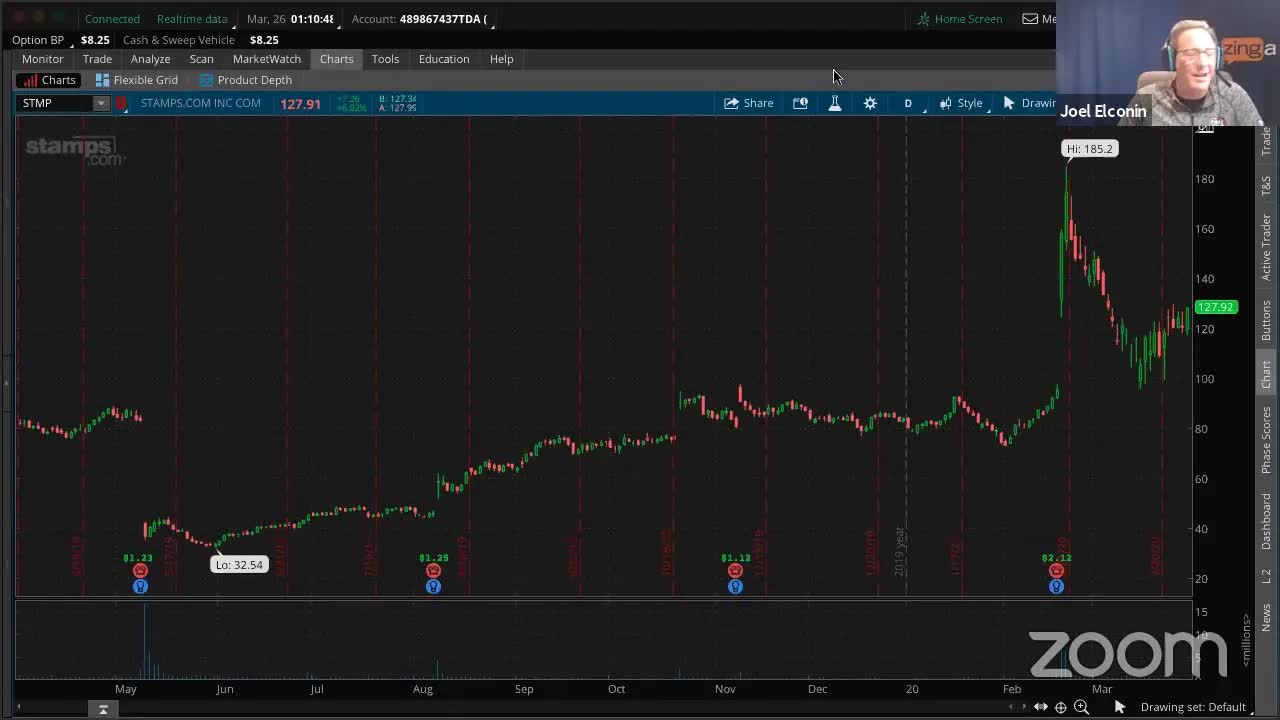Click the crosshair target icon

point(1061,707)
